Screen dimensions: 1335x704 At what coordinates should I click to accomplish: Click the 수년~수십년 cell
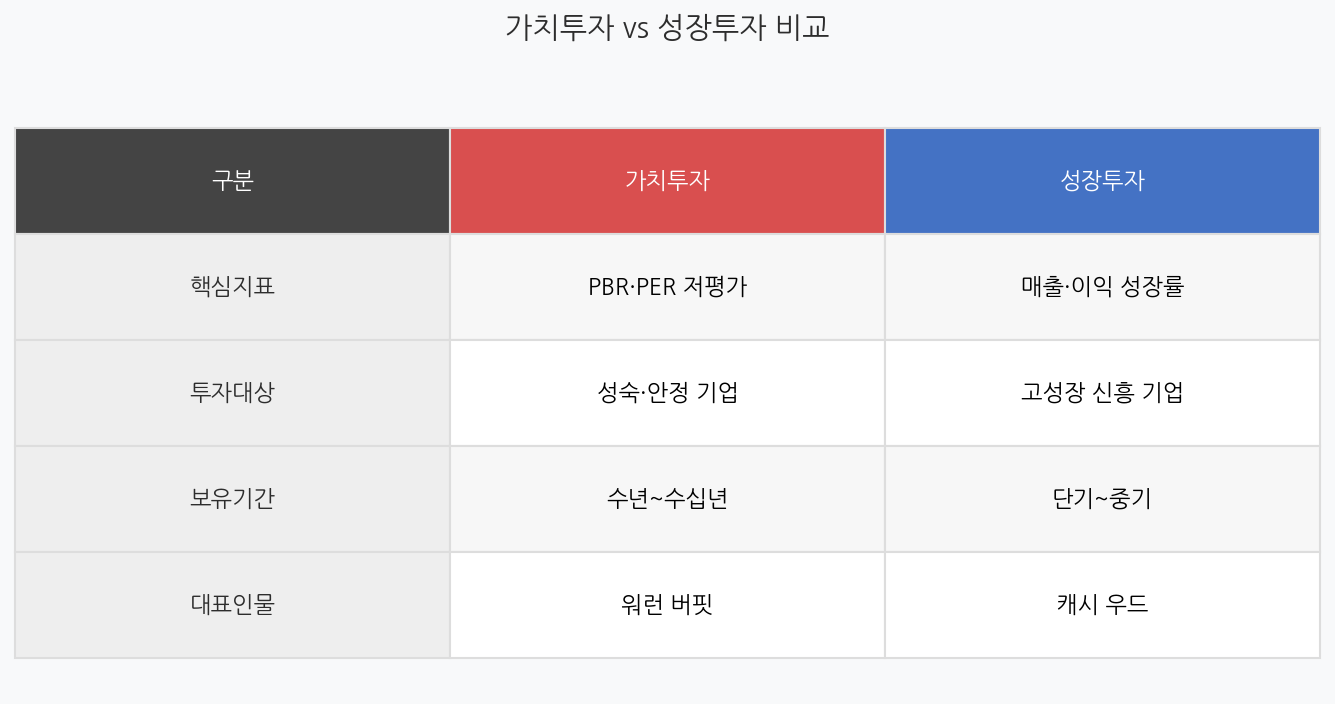[667, 499]
